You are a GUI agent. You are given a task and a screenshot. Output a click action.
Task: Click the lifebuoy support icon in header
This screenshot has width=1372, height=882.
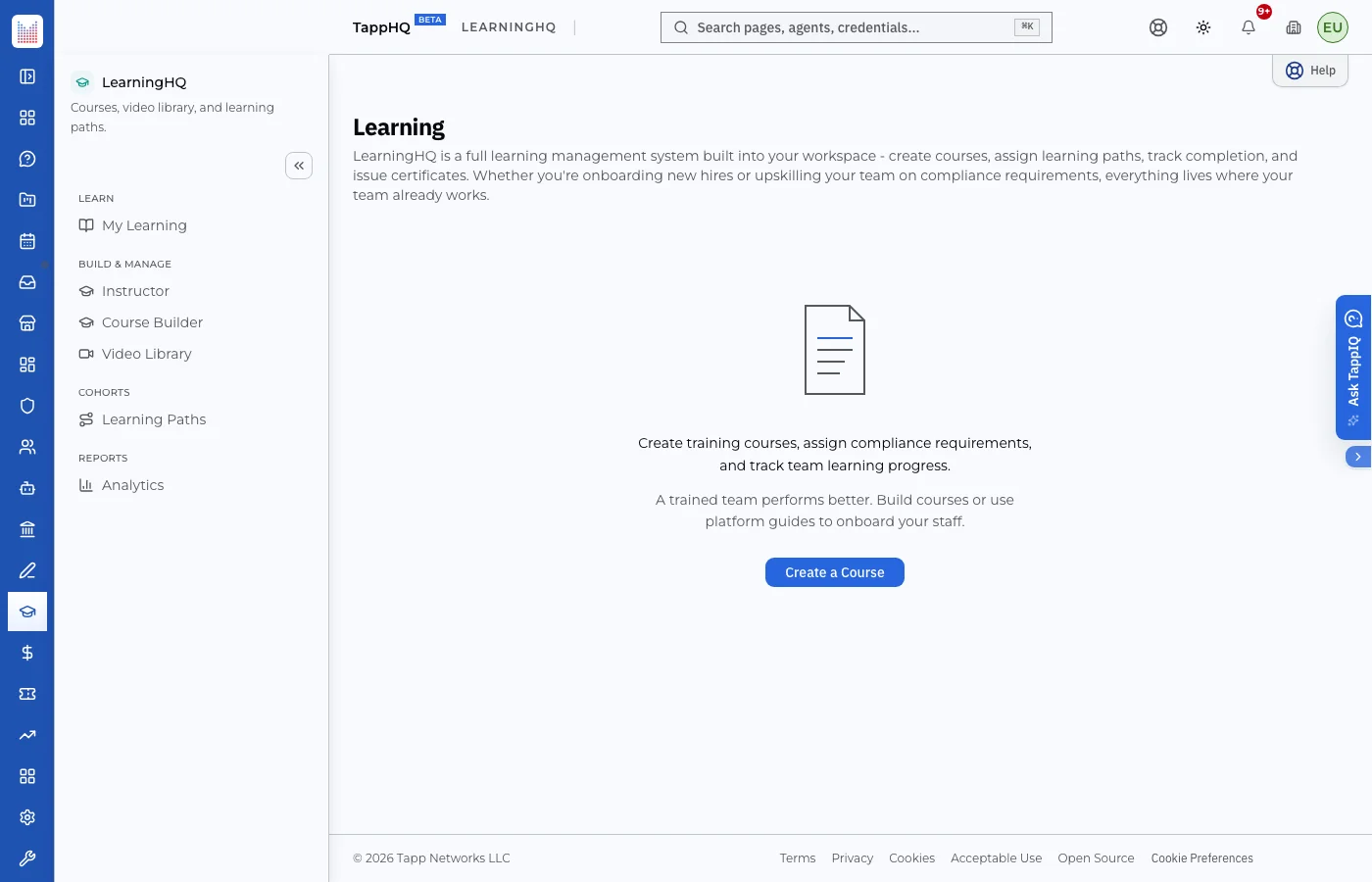point(1158,27)
